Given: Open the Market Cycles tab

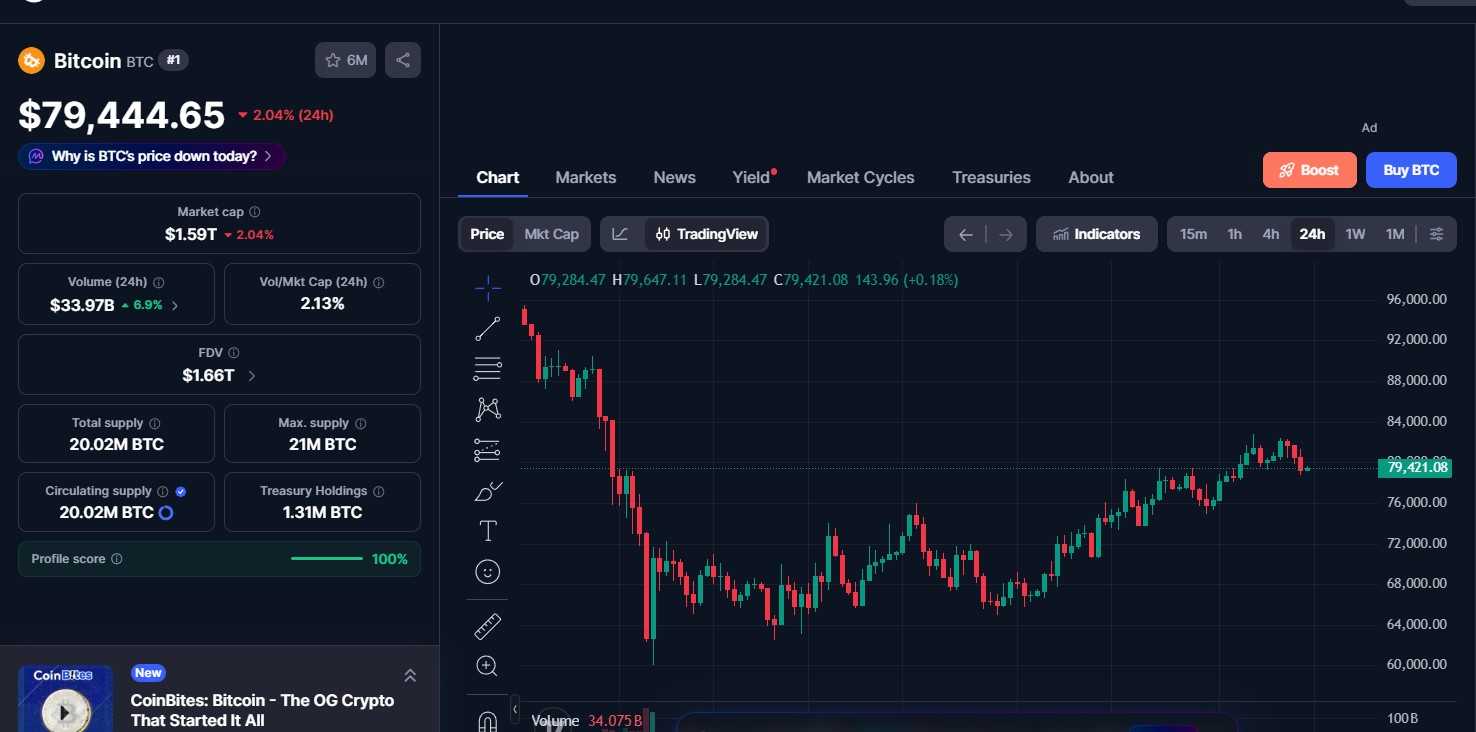Looking at the screenshot, I should pos(861,177).
